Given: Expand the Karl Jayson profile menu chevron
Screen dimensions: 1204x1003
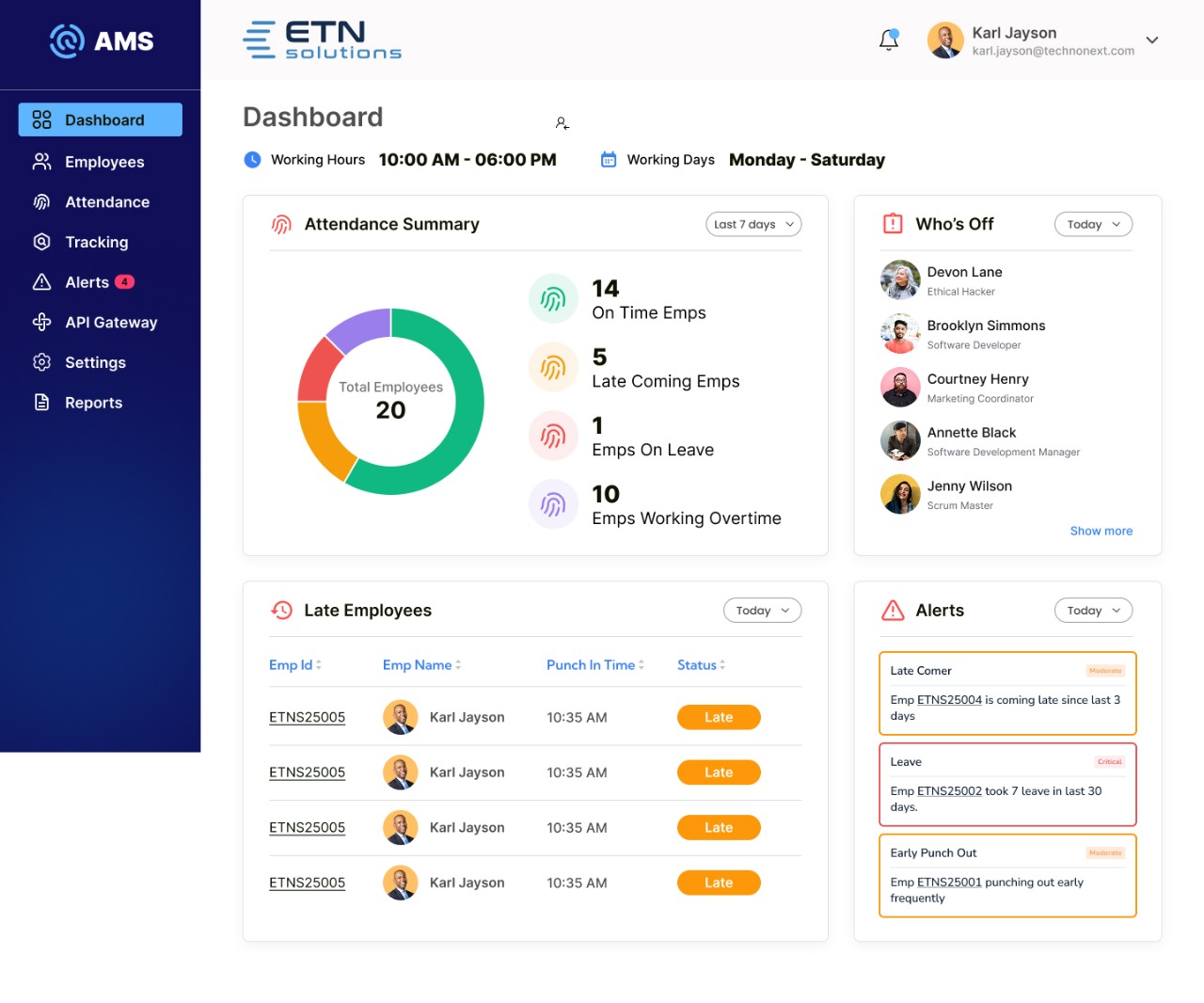Looking at the screenshot, I should (x=1152, y=40).
